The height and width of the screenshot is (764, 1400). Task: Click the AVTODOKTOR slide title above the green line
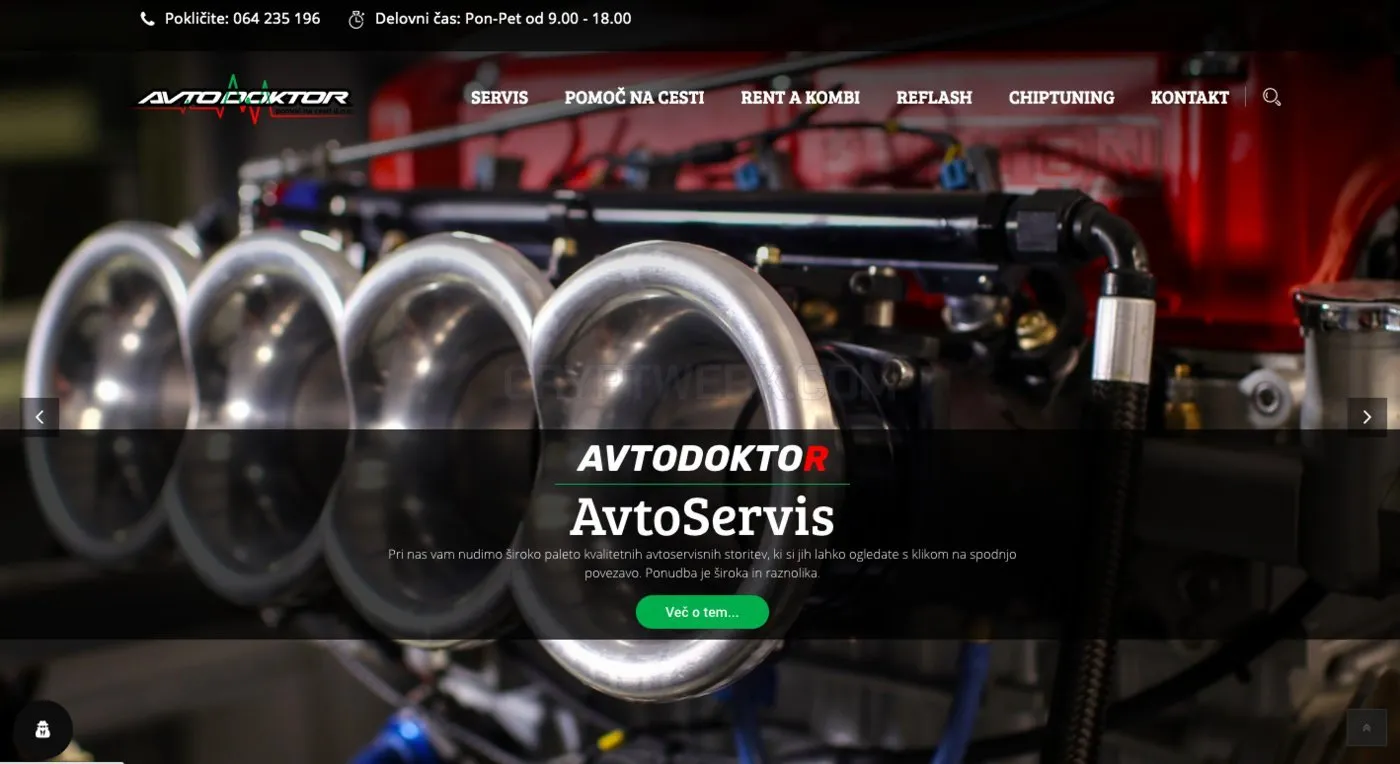coord(702,459)
